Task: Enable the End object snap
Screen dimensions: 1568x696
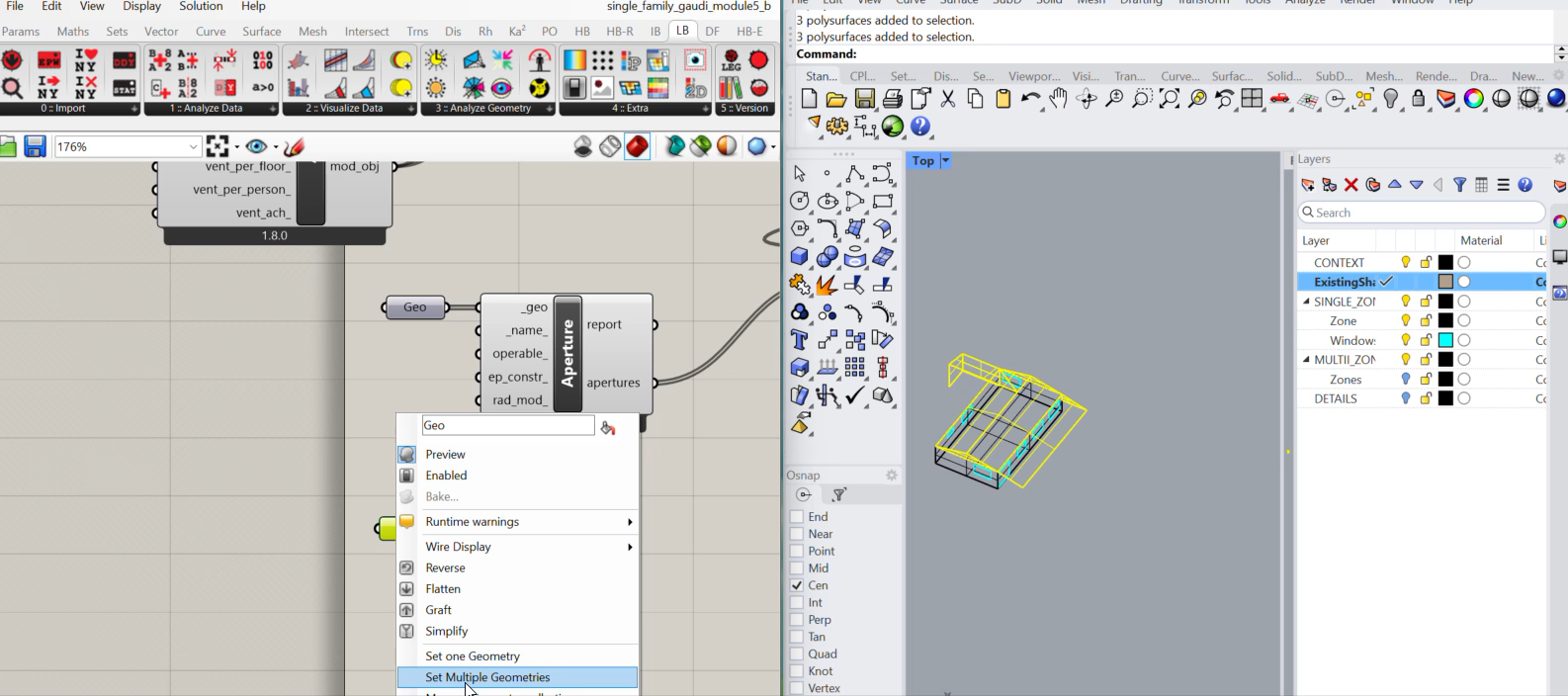Action: 797,517
